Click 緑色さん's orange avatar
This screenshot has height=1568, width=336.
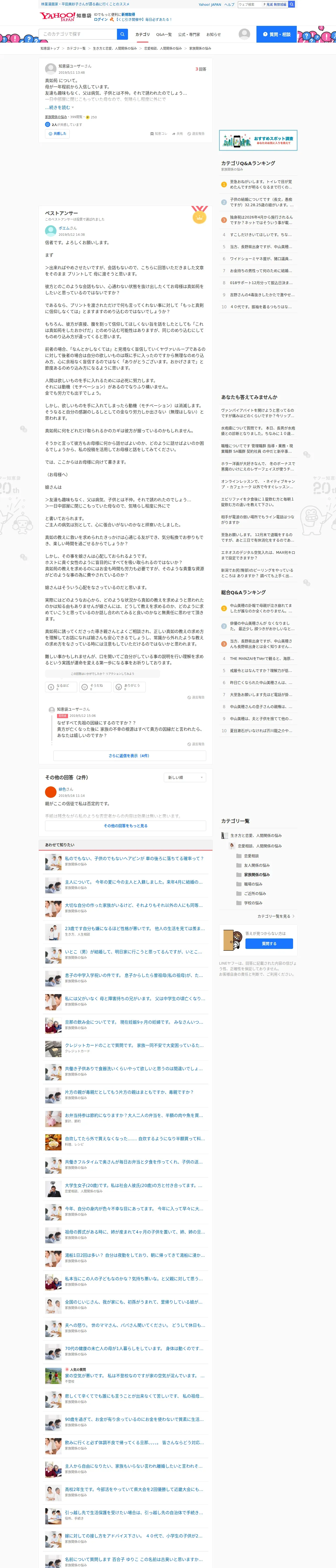point(51,792)
